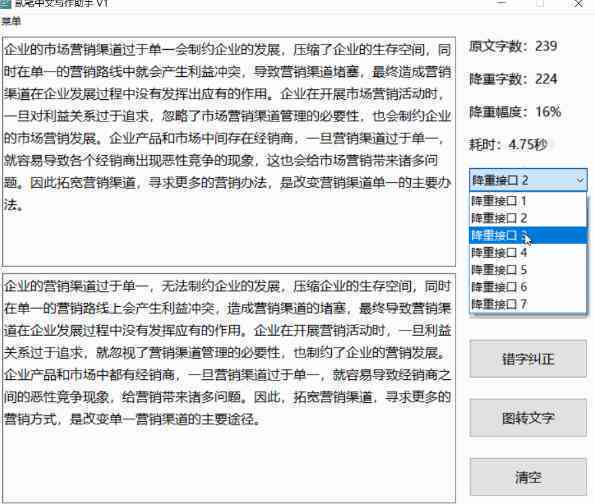This screenshot has width=595, height=504.
Task: Focus the upper original text box
Action: tap(229, 151)
